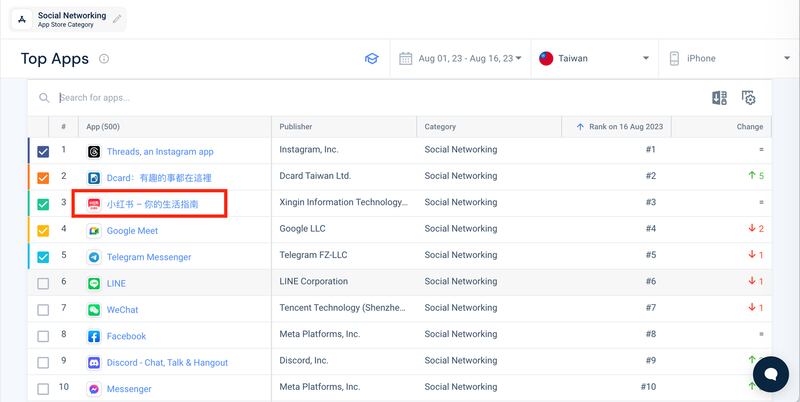The image size is (800, 402).
Task: Open Discord - Chat, Talk & Hangout link
Action: [167, 363]
